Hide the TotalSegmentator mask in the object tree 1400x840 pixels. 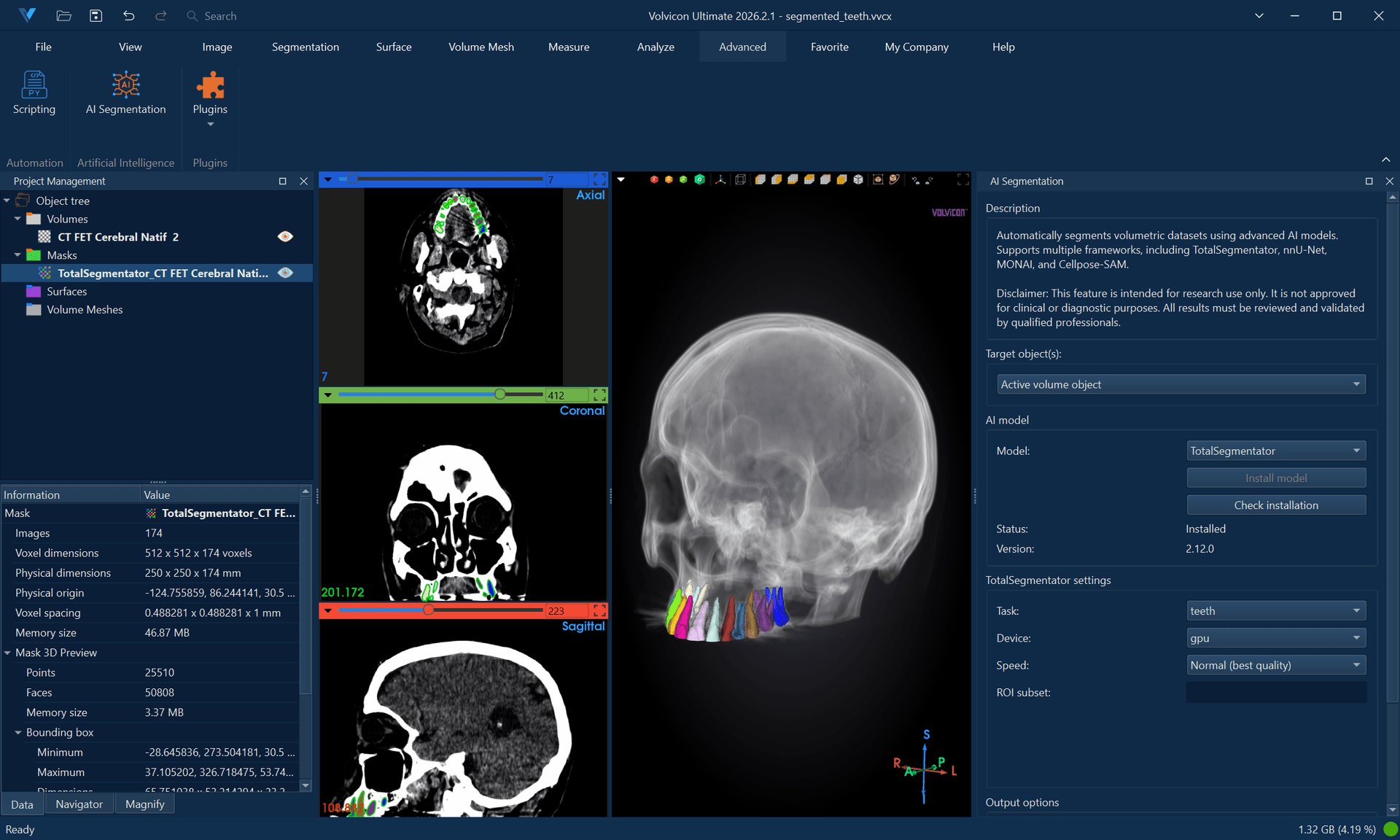pos(285,273)
